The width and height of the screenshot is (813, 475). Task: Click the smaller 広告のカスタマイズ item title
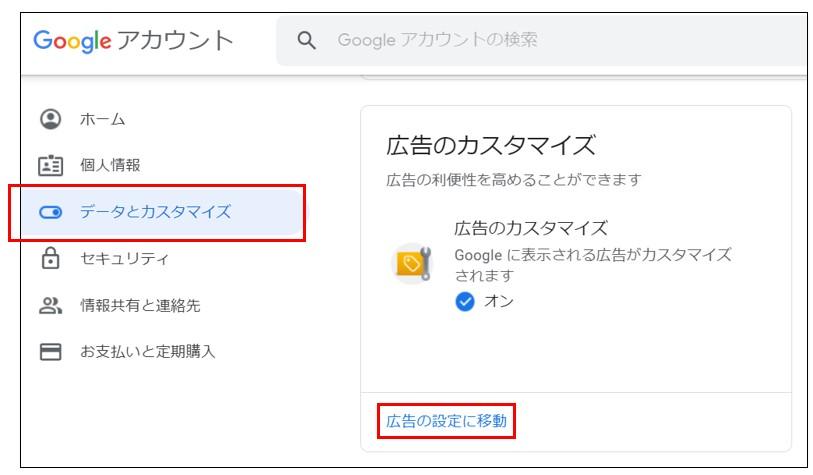530,228
